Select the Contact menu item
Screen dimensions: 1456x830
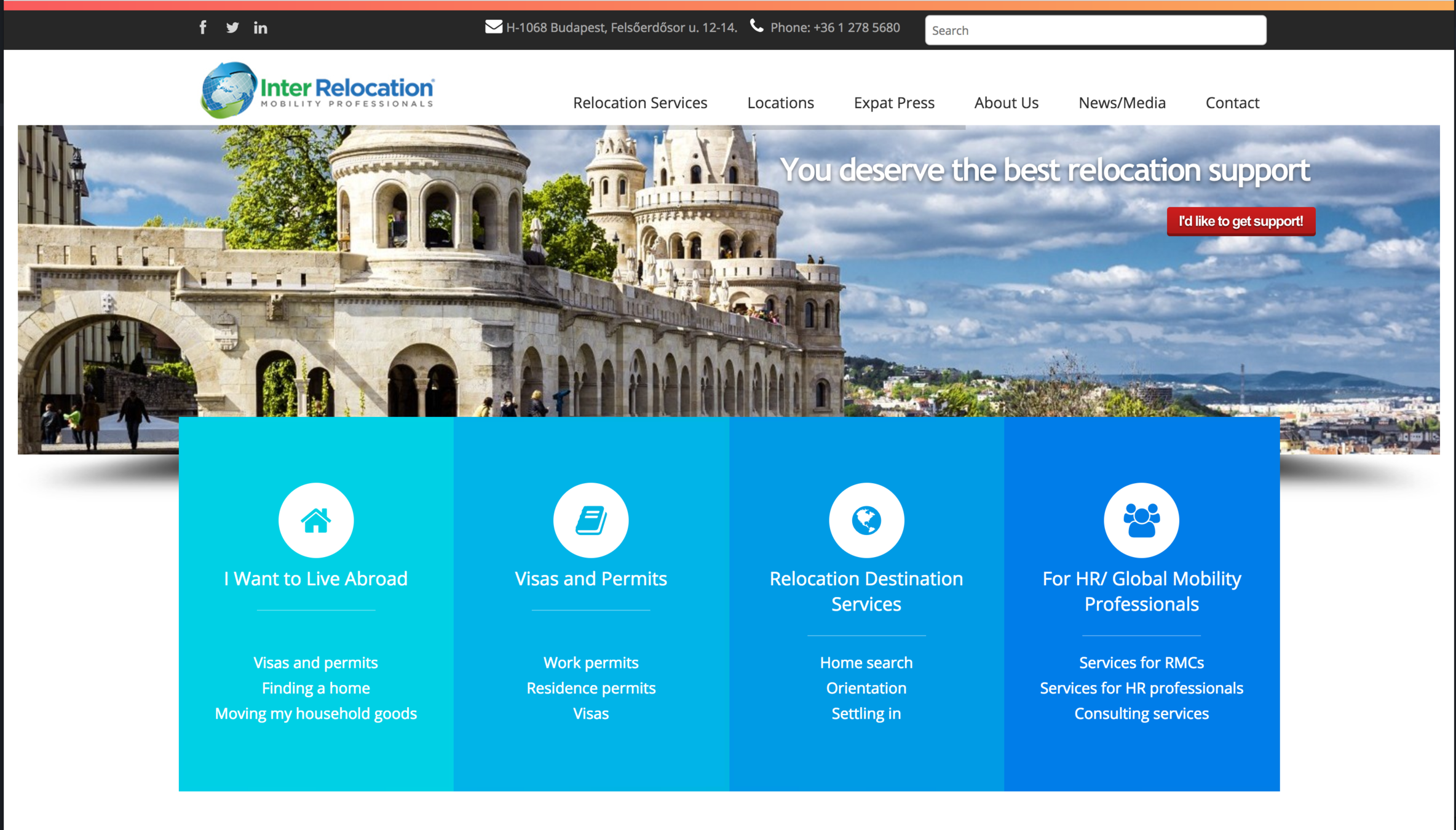coord(1232,103)
